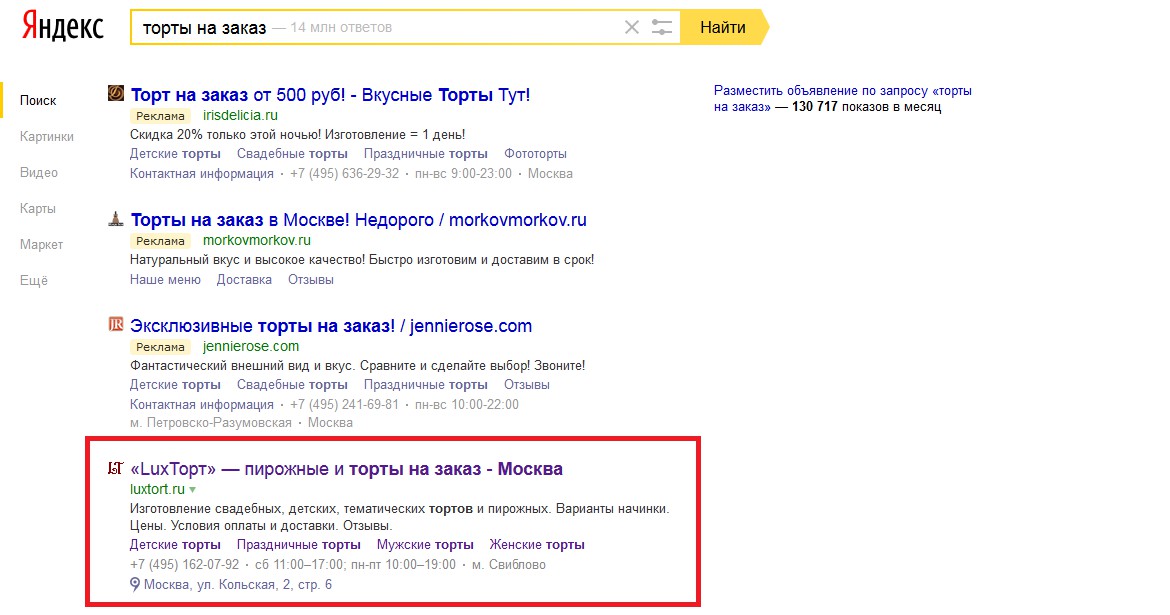Click Разместить объявление по запросу link
This screenshot has height=615, width=1170.
click(x=842, y=99)
